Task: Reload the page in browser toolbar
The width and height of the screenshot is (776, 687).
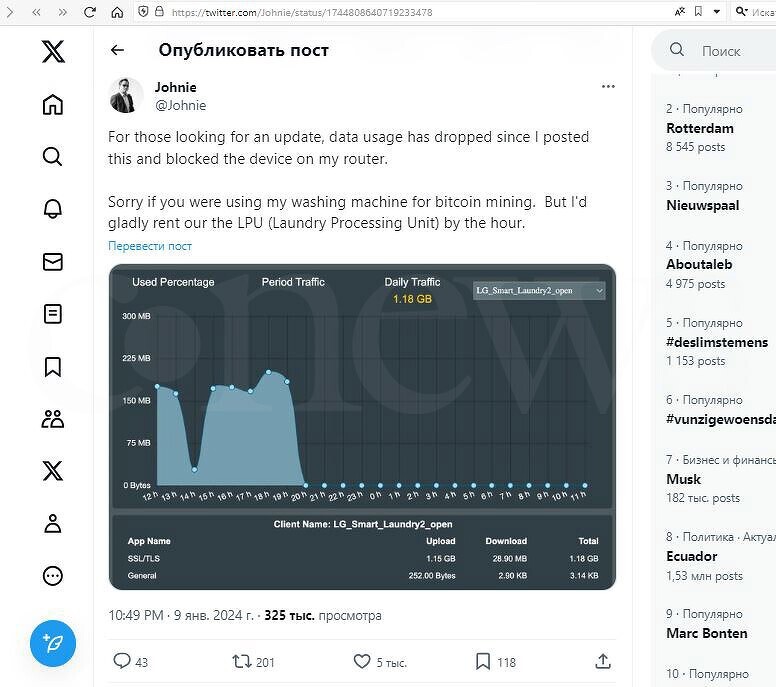Action: click(90, 12)
